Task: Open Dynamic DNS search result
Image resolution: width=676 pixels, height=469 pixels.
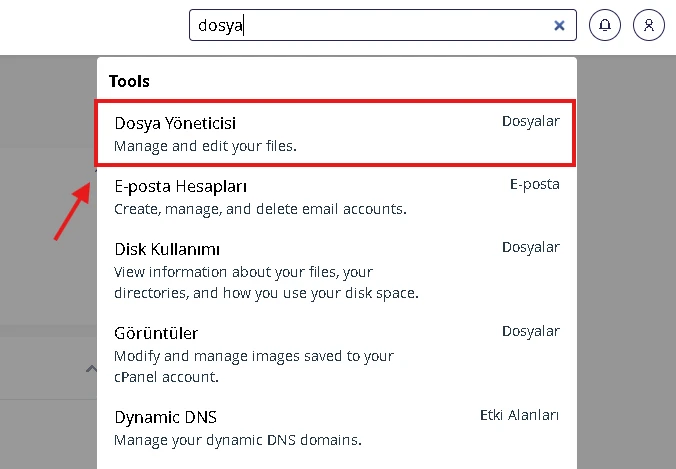Action: click(336, 428)
